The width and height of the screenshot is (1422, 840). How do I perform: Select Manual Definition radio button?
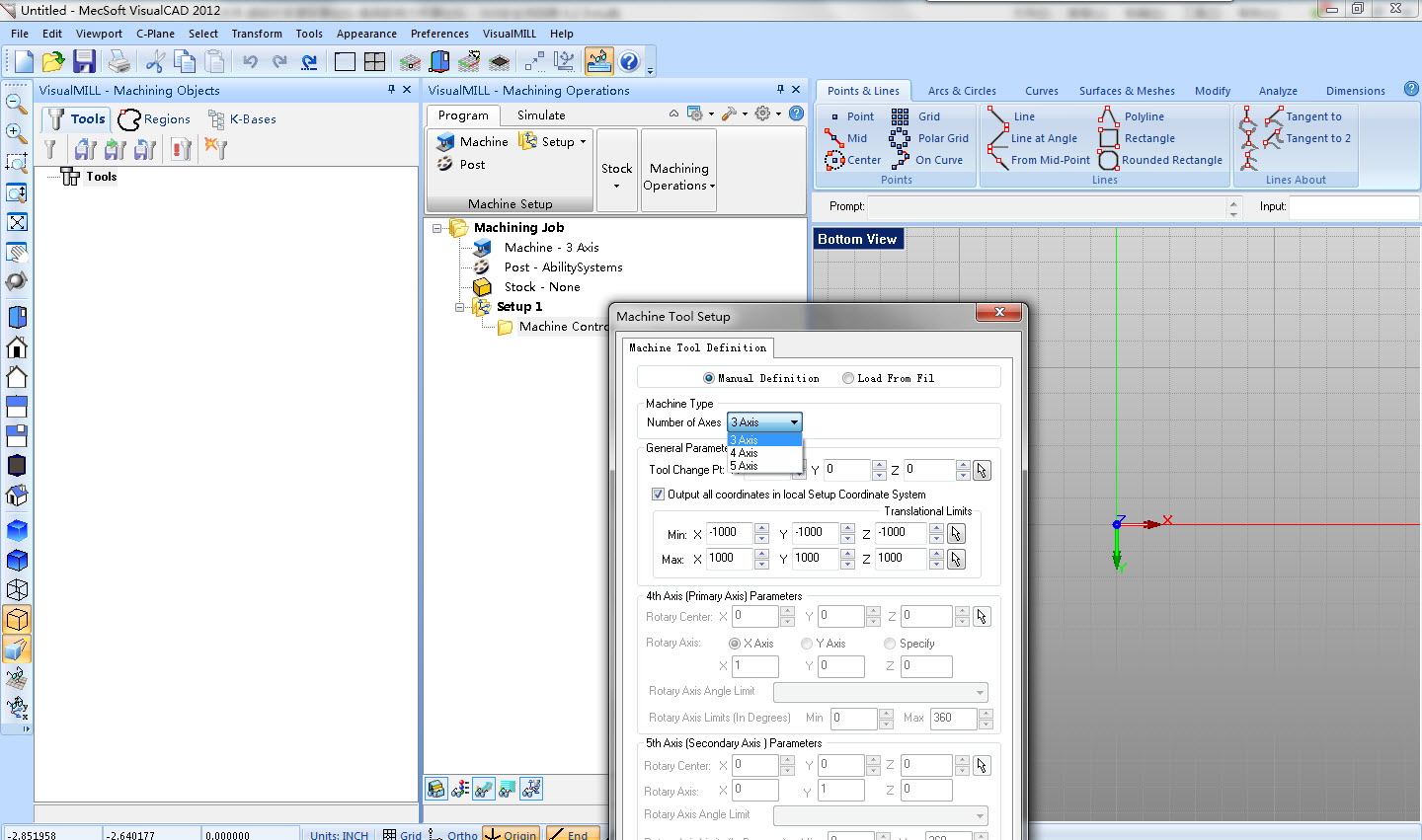pyautogui.click(x=761, y=378)
